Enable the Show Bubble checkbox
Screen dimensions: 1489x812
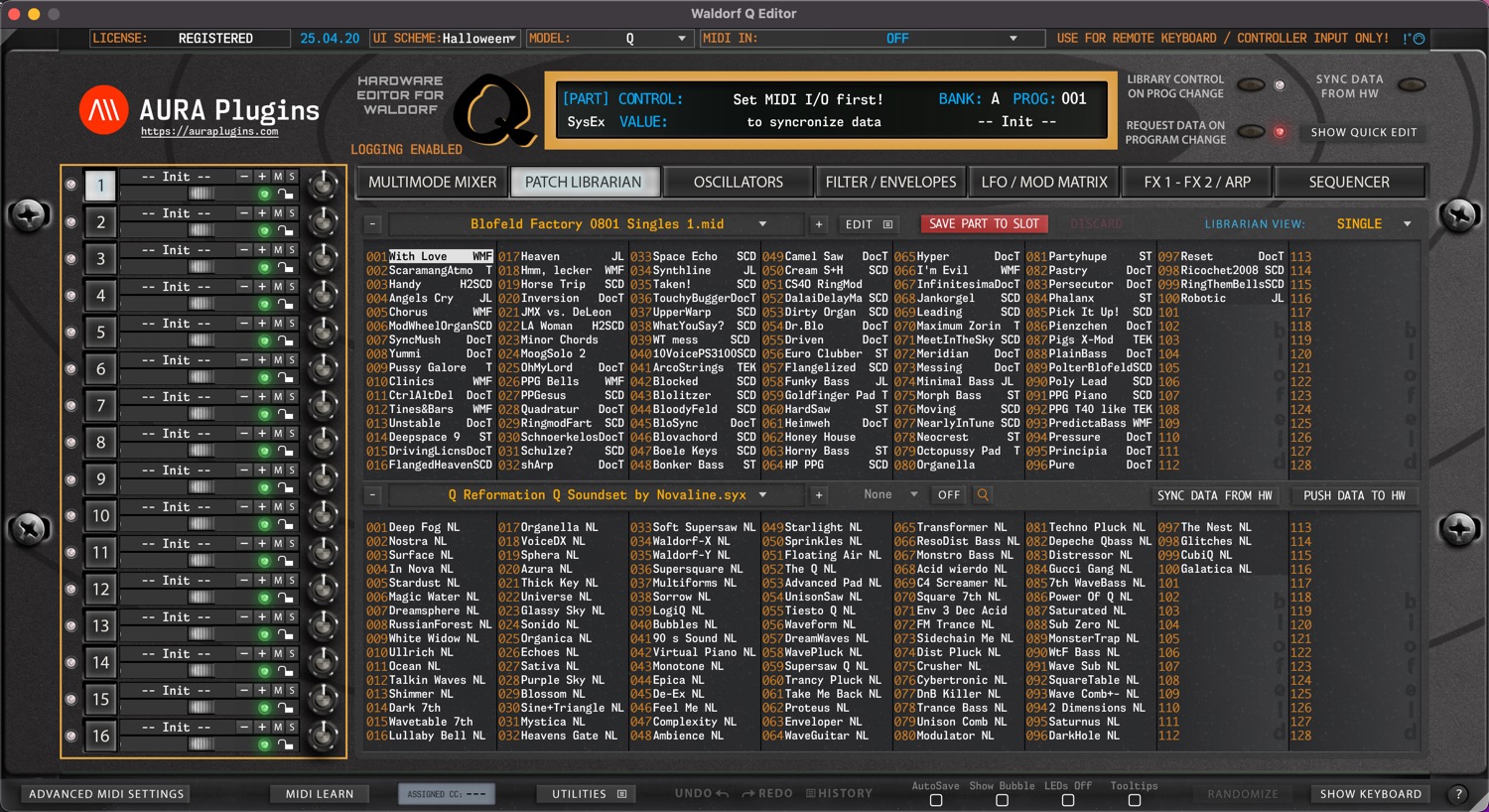[x=1002, y=800]
